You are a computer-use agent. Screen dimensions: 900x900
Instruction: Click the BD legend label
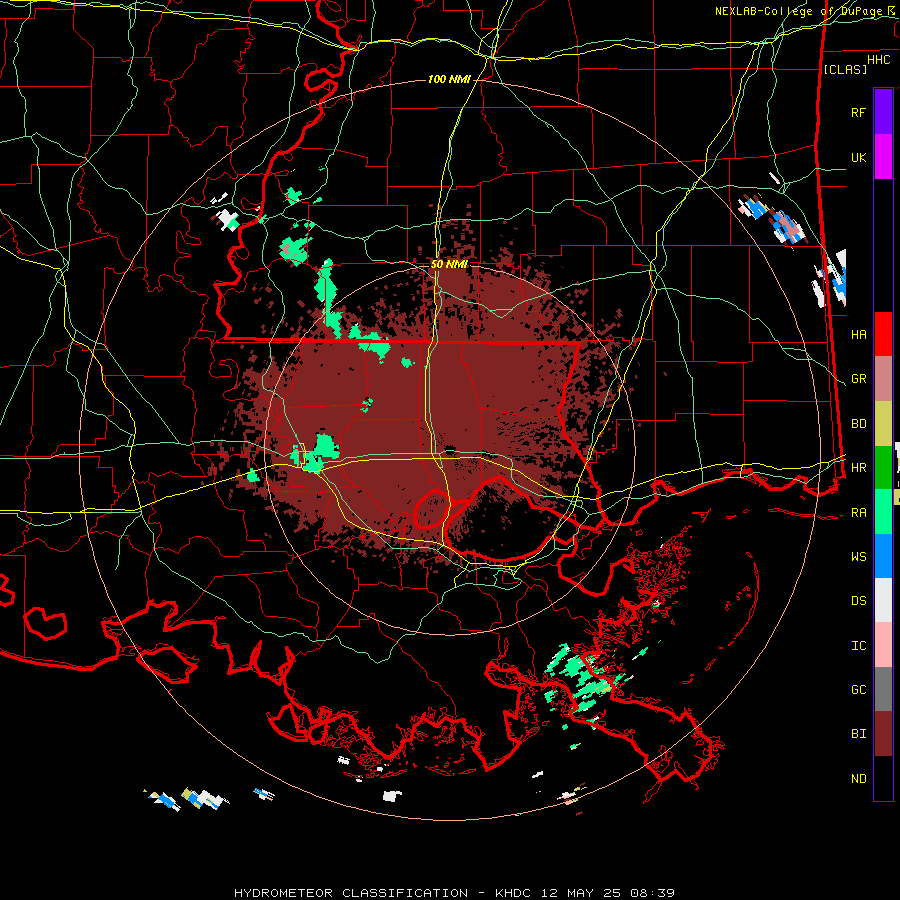coord(858,424)
